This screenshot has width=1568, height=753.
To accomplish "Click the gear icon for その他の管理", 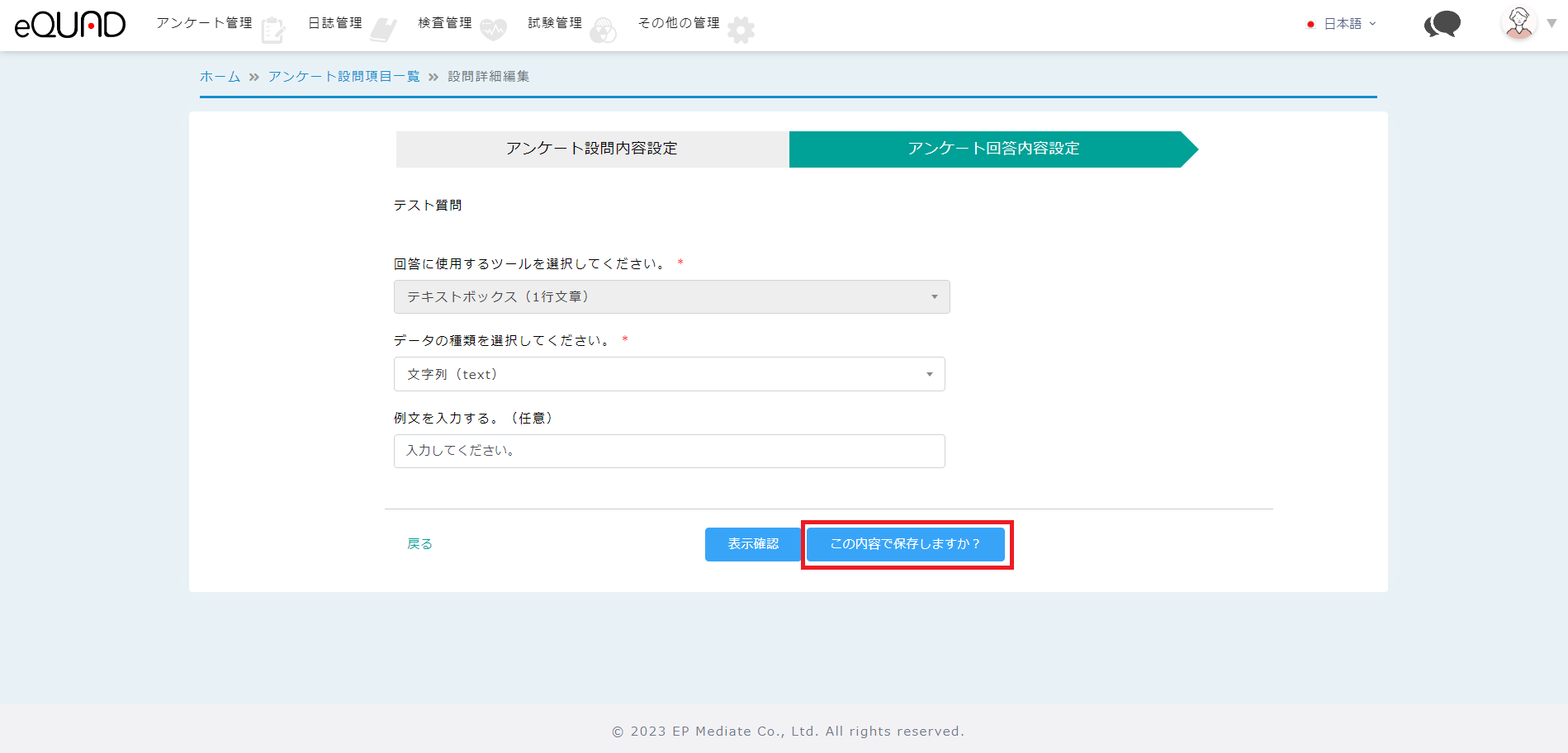I will pyautogui.click(x=741, y=31).
